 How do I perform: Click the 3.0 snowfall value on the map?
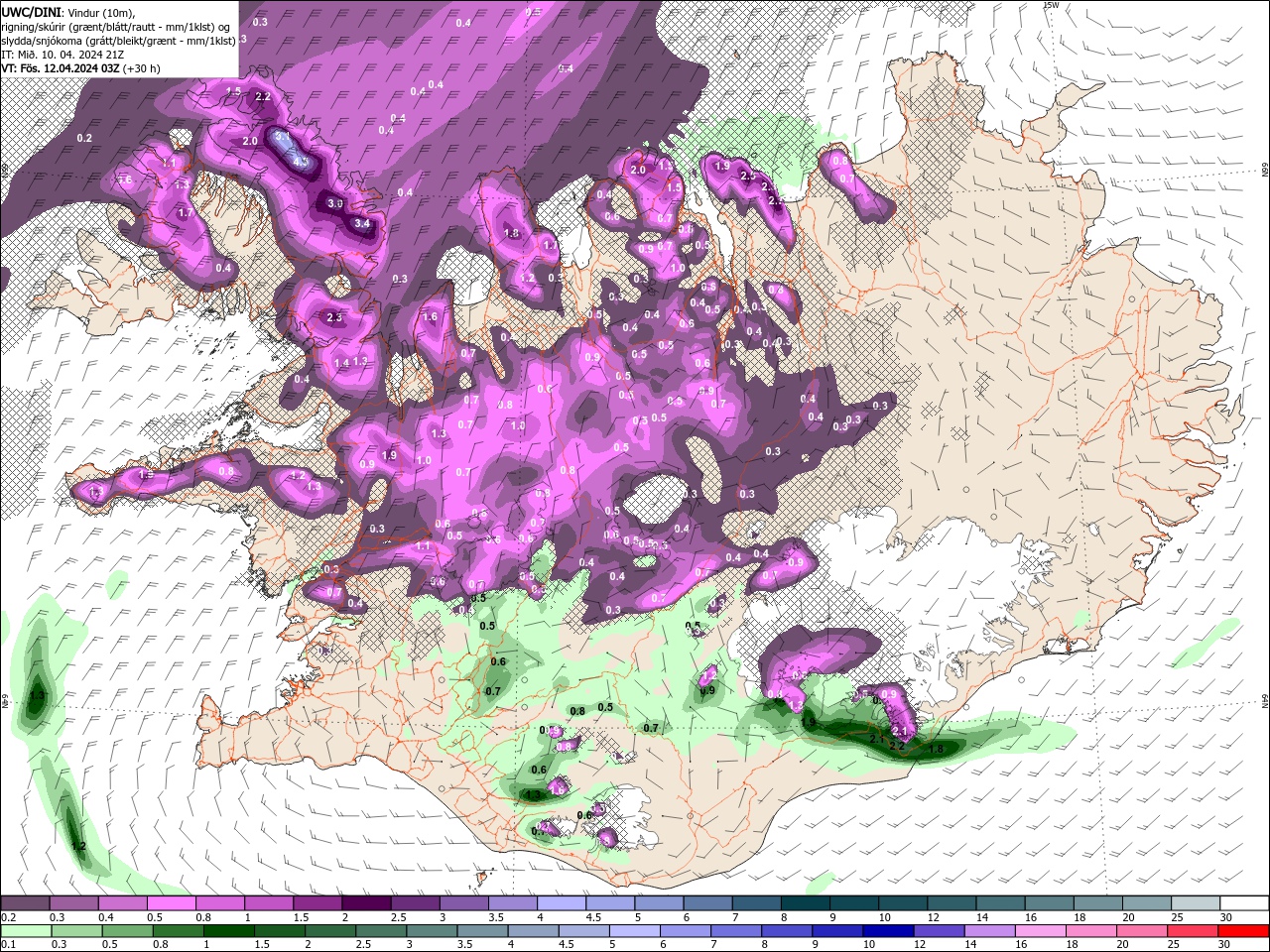pos(335,203)
